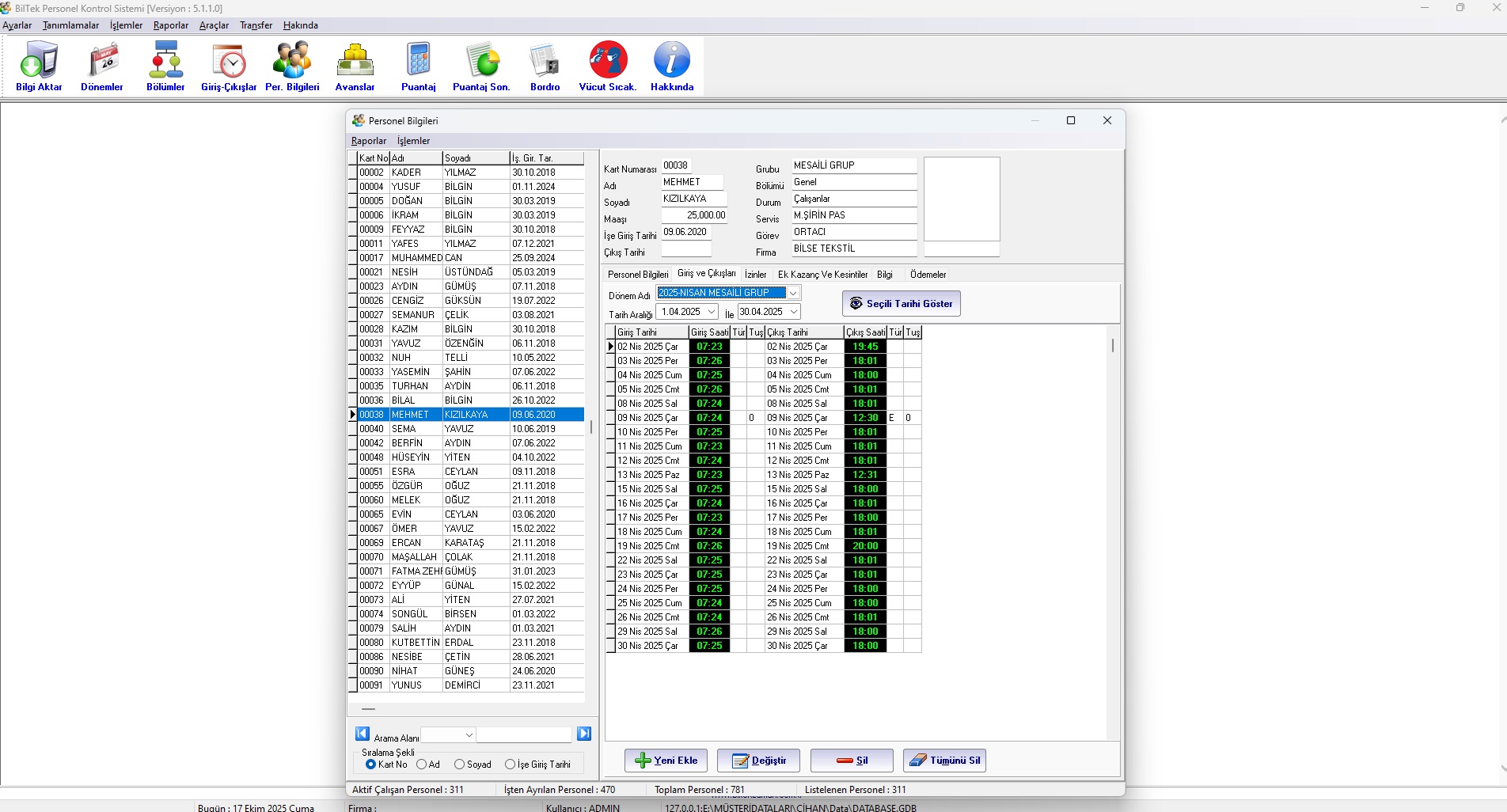Open the Puantaj Son. icon
1507x812 pixels.
[x=481, y=66]
